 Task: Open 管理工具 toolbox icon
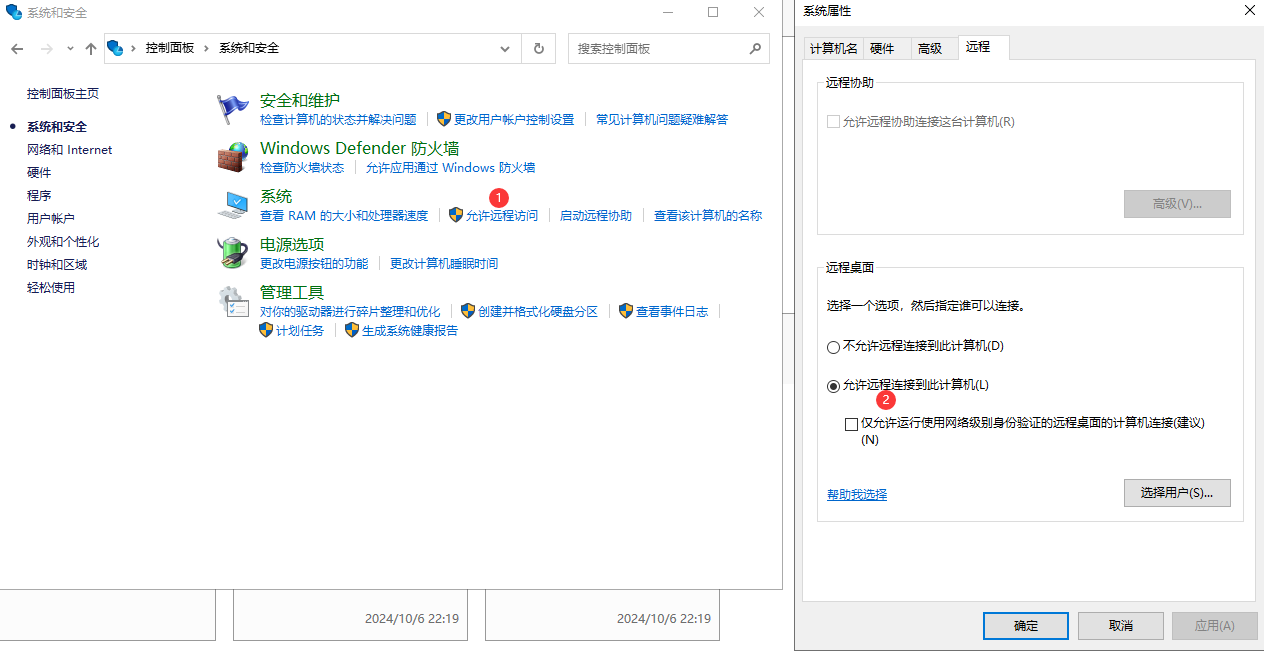tap(232, 301)
